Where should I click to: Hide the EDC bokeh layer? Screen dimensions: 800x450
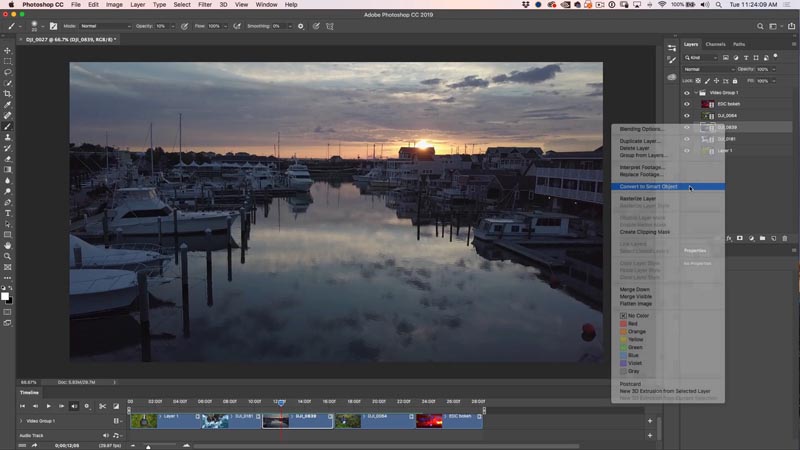(x=687, y=104)
